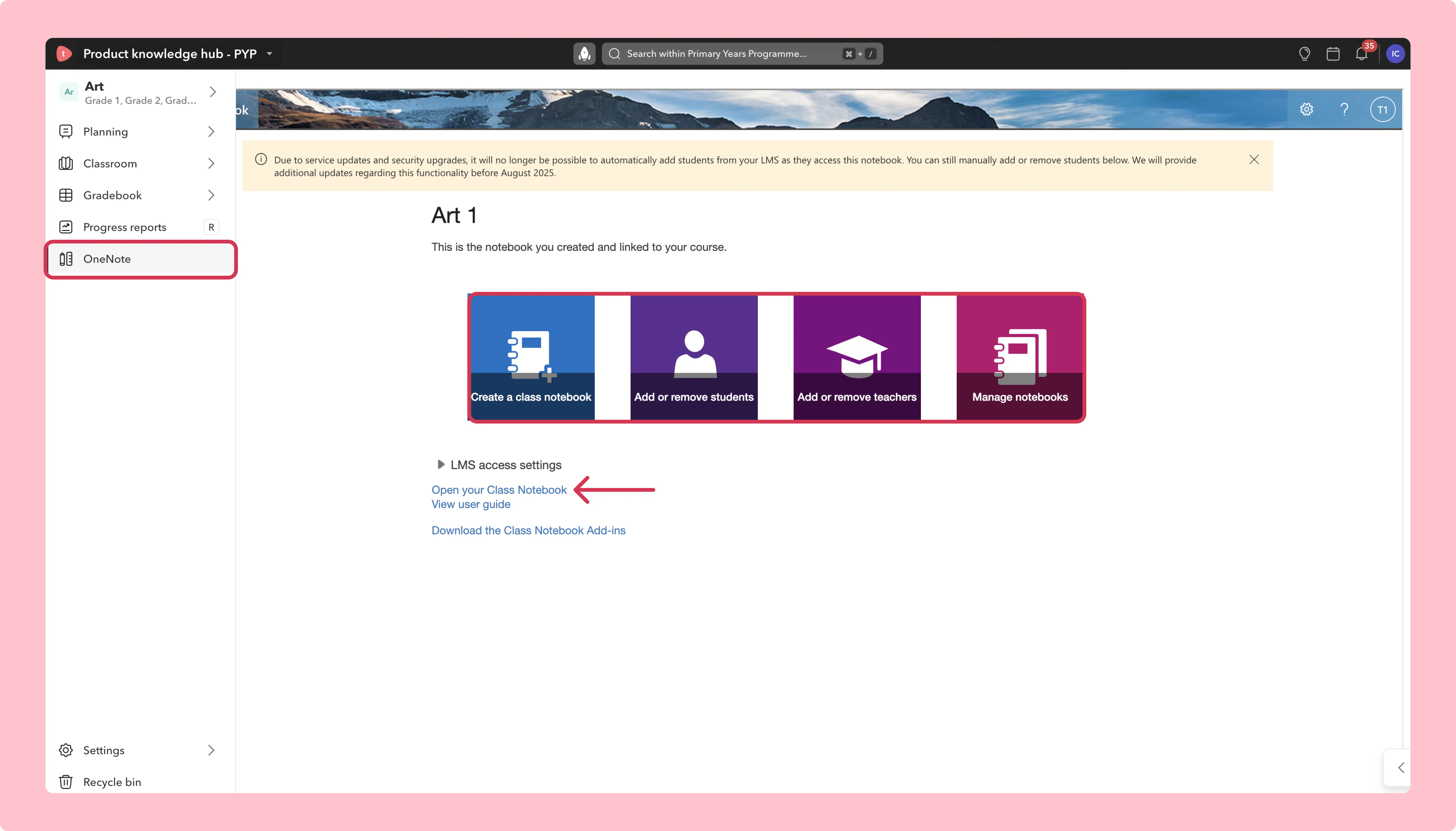Click the 'This is the notebook you created' text
Viewport: 1456px width, 831px height.
[x=579, y=247]
